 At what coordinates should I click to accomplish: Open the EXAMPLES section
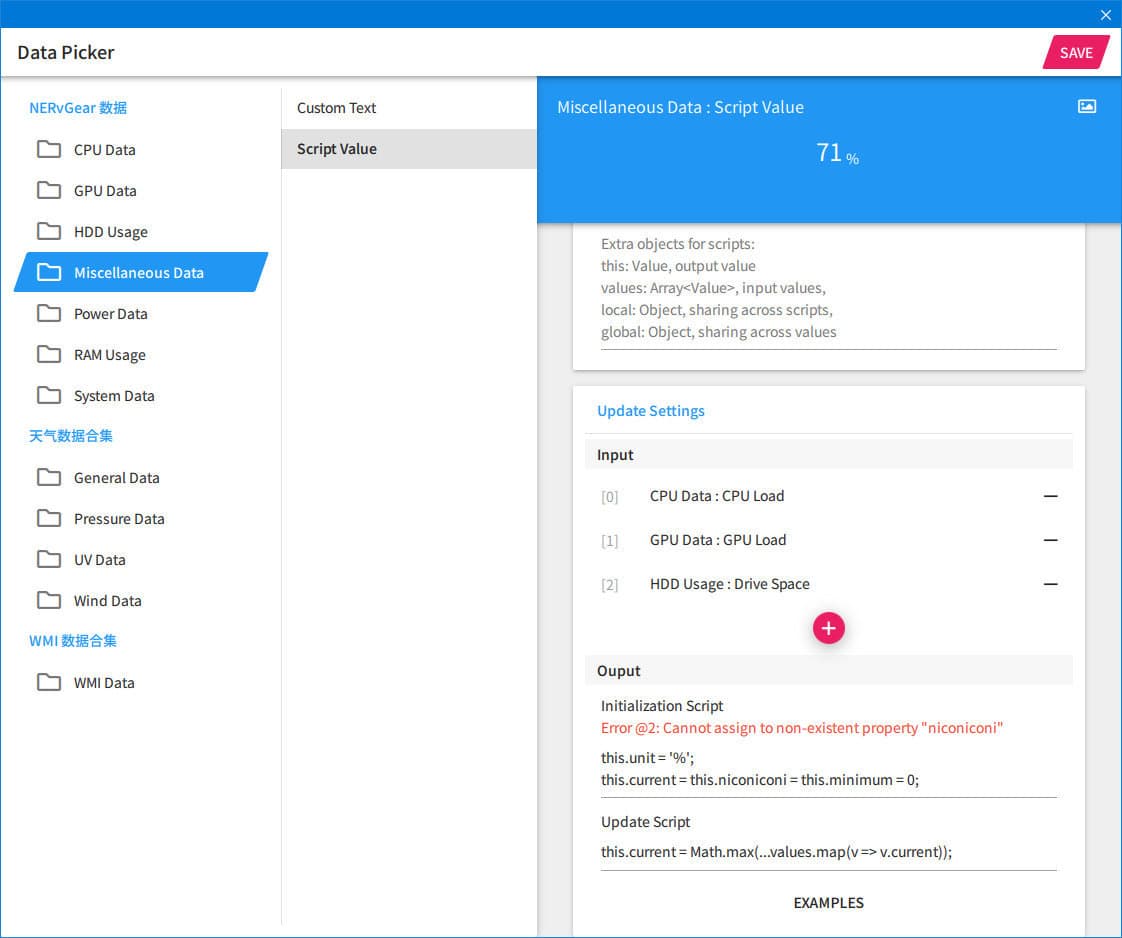tap(829, 903)
